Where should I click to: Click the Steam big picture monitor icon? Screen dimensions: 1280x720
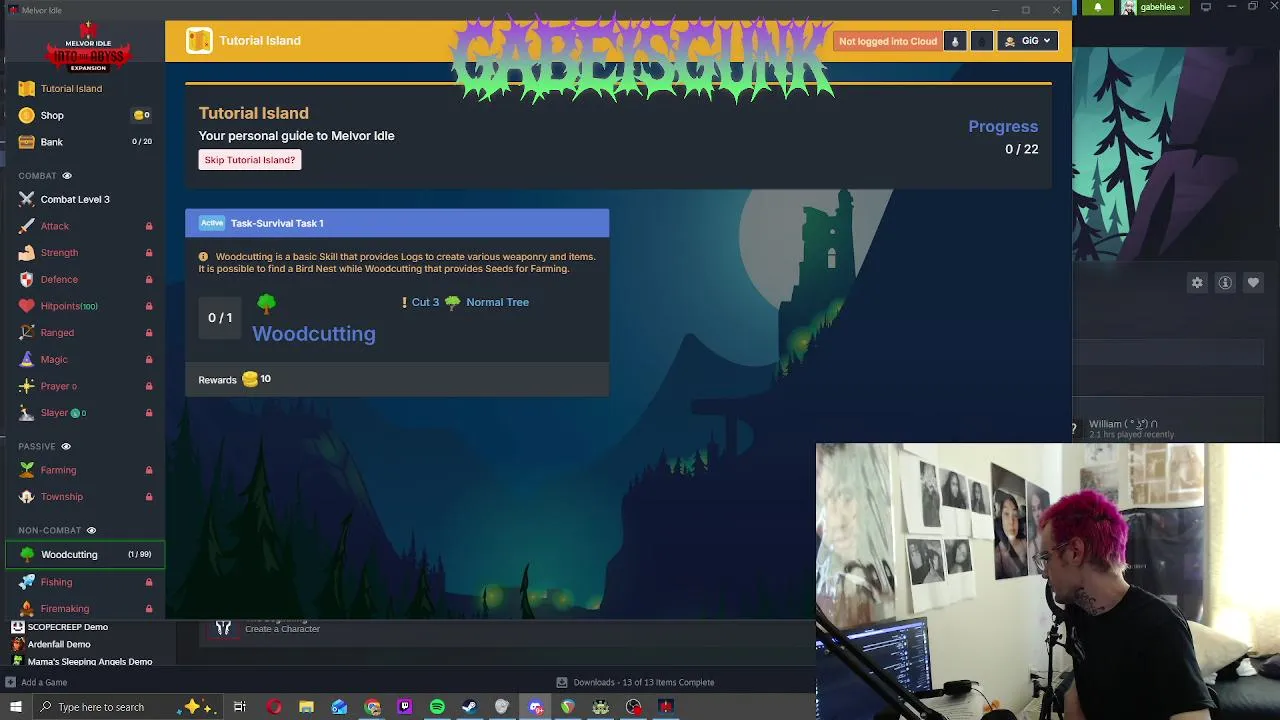(1206, 7)
